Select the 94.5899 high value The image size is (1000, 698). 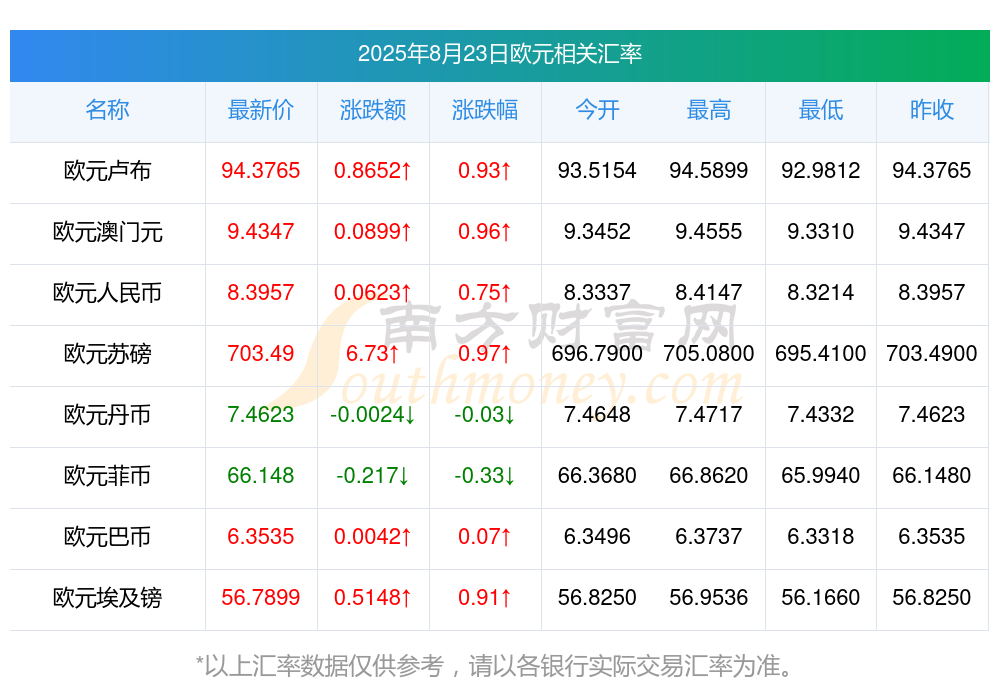pyautogui.click(x=709, y=170)
